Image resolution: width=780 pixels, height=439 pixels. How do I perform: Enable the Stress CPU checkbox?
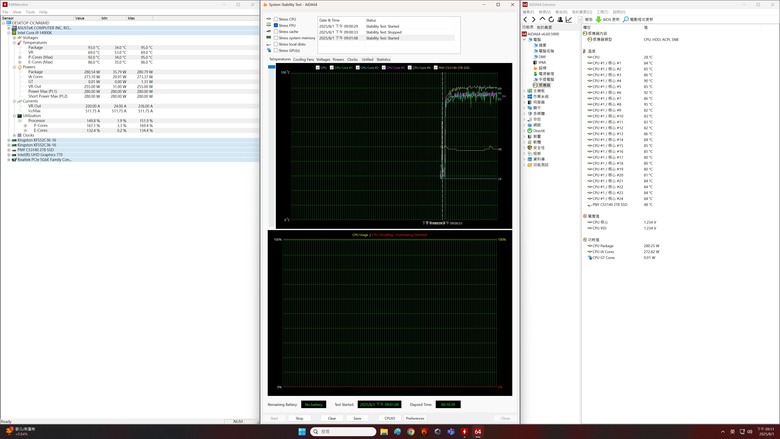tap(276, 19)
